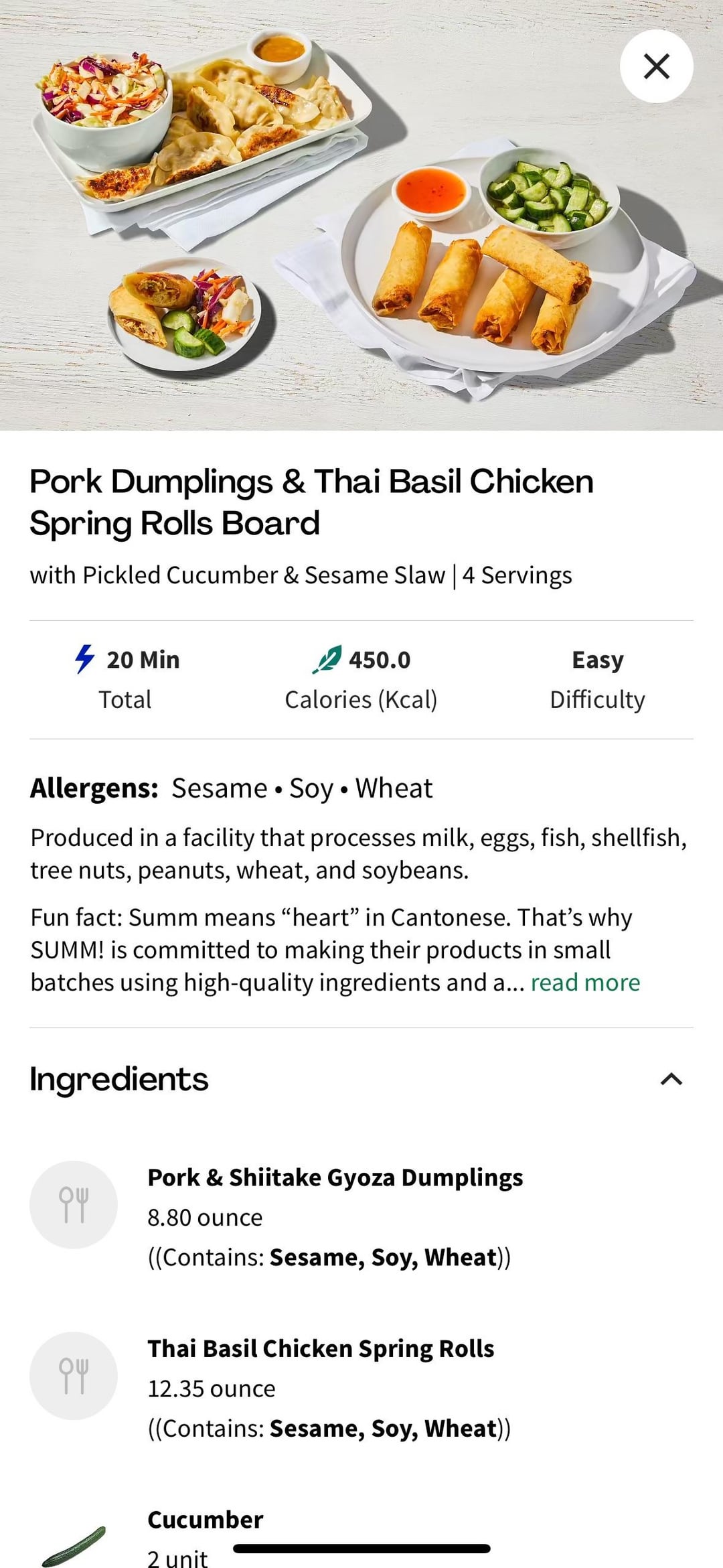723x1568 pixels.
Task: Tap the home indicator bar at bottom
Action: [x=361, y=1548]
